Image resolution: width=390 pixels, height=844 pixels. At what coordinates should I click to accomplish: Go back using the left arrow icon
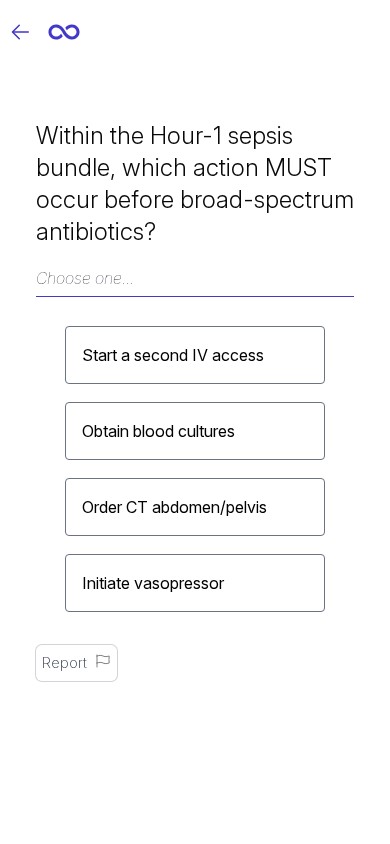[x=20, y=32]
